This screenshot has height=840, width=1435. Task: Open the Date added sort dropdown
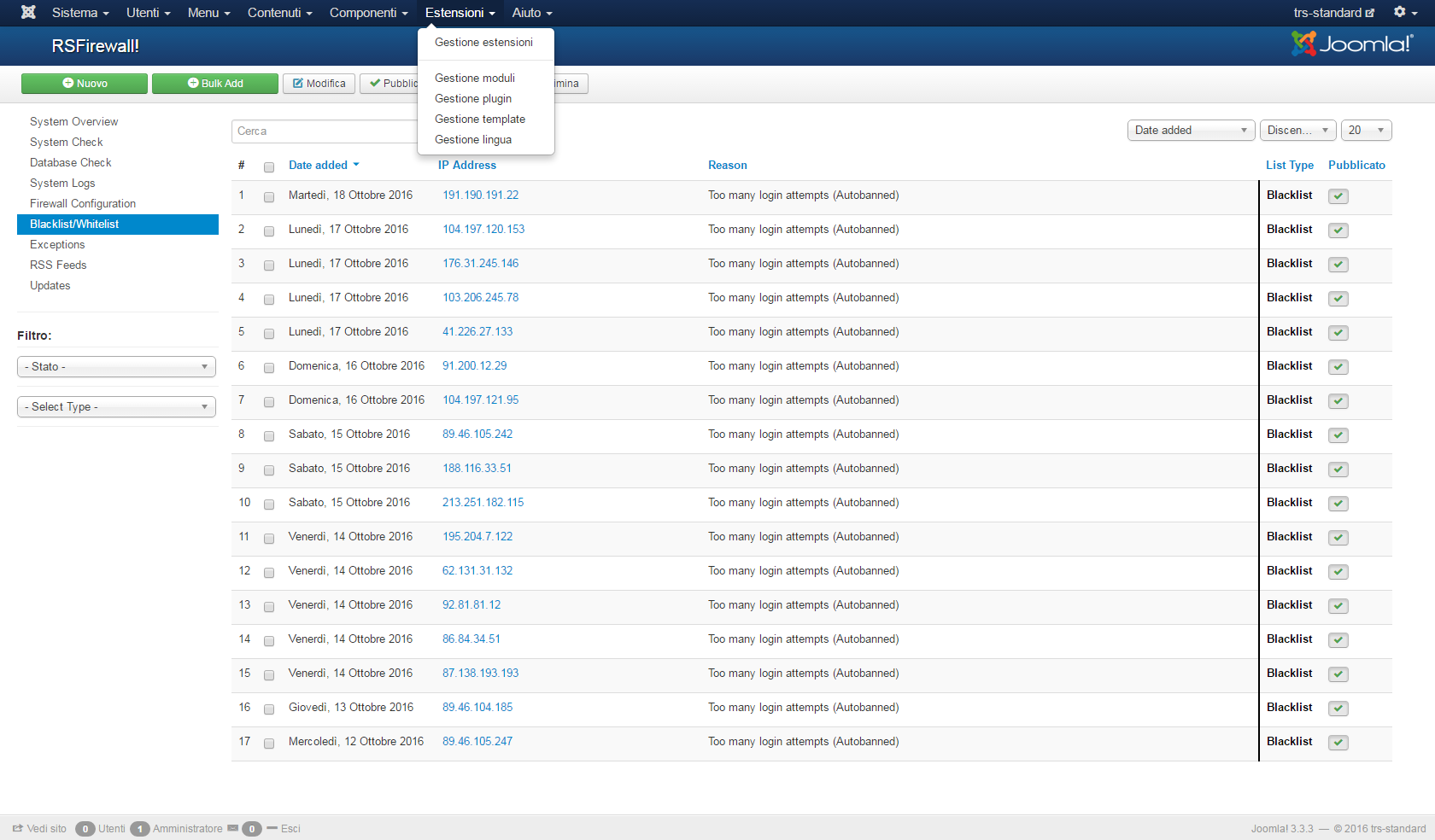tap(1191, 130)
